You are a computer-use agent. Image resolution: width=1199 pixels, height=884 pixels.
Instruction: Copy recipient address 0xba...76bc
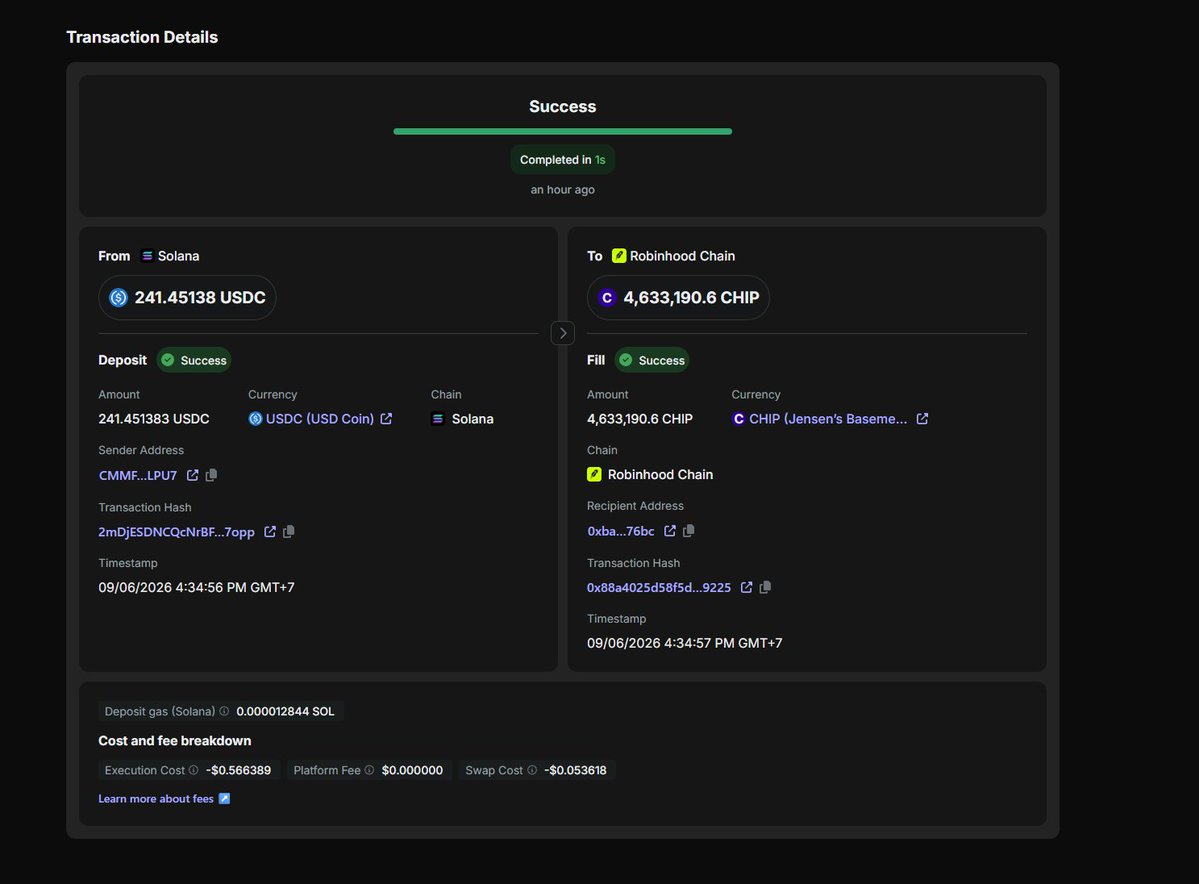coord(689,531)
